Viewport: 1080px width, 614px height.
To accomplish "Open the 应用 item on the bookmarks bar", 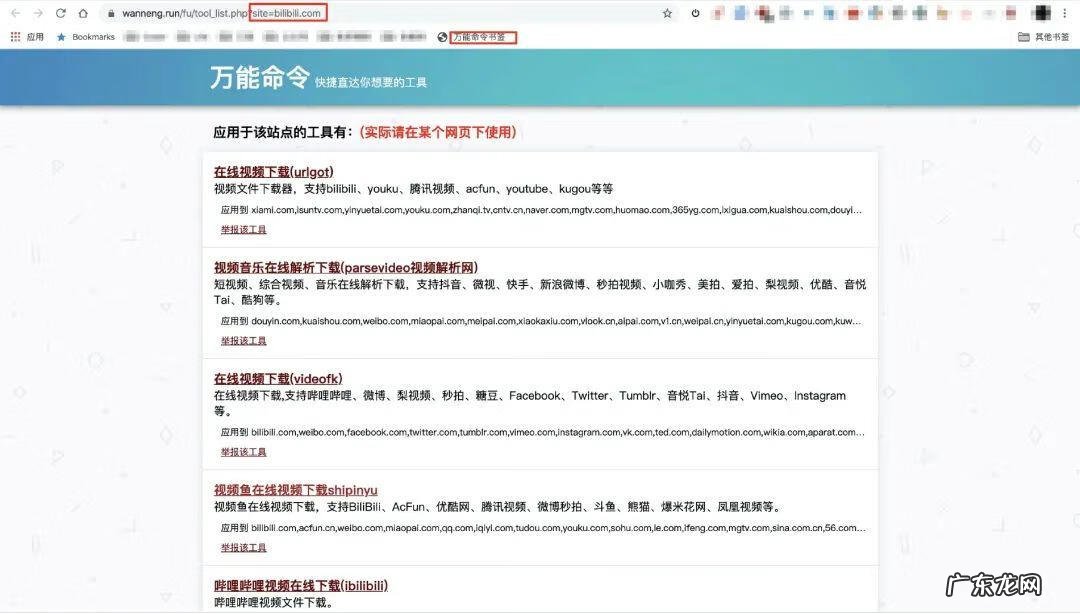I will click(x=33, y=37).
